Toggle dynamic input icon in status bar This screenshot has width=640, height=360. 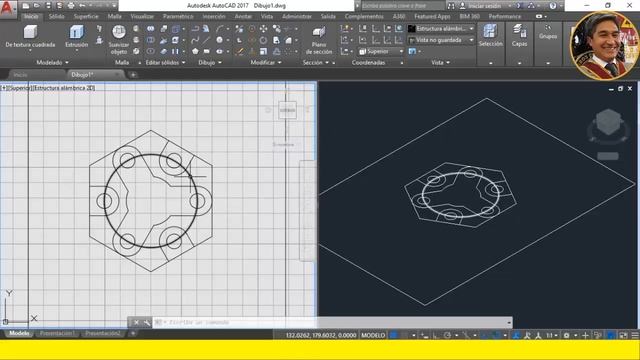[425, 336]
